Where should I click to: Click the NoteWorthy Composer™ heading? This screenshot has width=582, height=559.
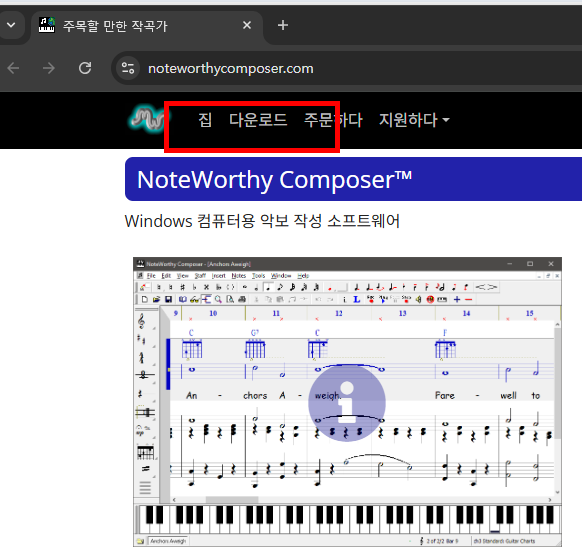click(x=275, y=180)
